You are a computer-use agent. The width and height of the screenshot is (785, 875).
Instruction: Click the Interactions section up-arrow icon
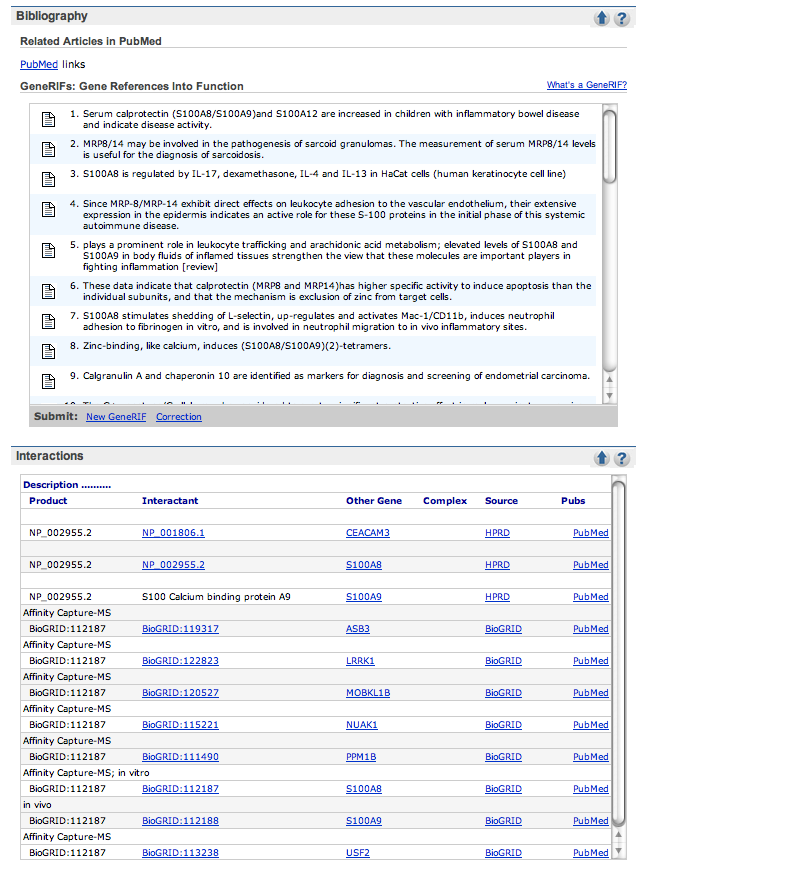(x=601, y=458)
